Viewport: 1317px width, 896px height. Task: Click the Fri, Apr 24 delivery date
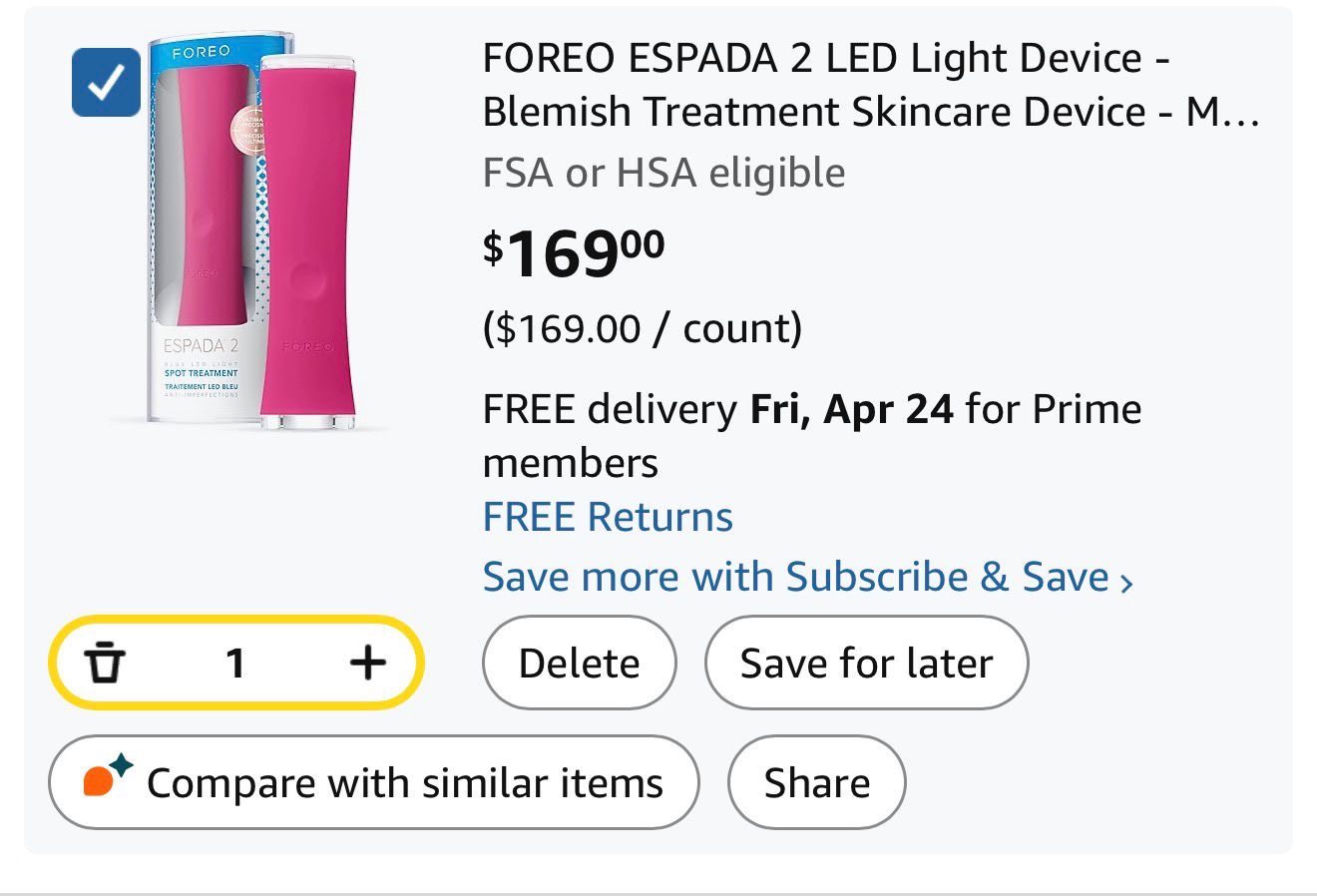tap(851, 409)
